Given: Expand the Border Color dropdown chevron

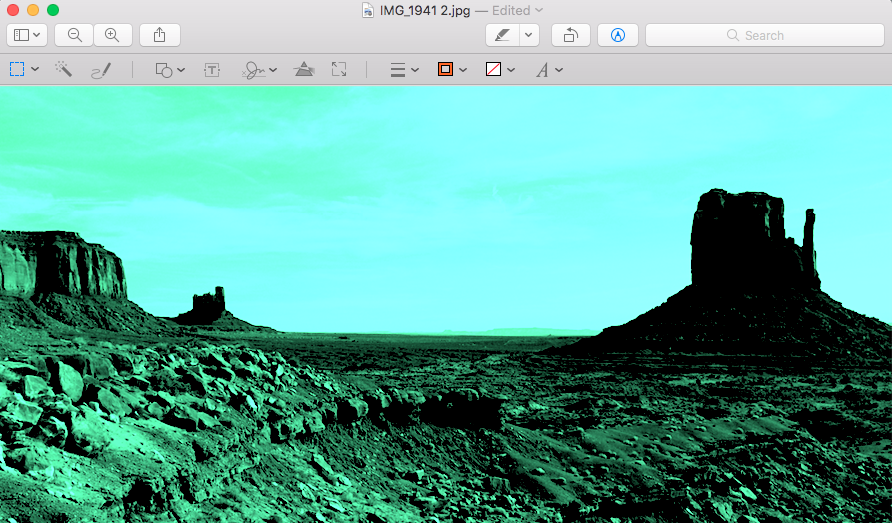Looking at the screenshot, I should [463, 70].
